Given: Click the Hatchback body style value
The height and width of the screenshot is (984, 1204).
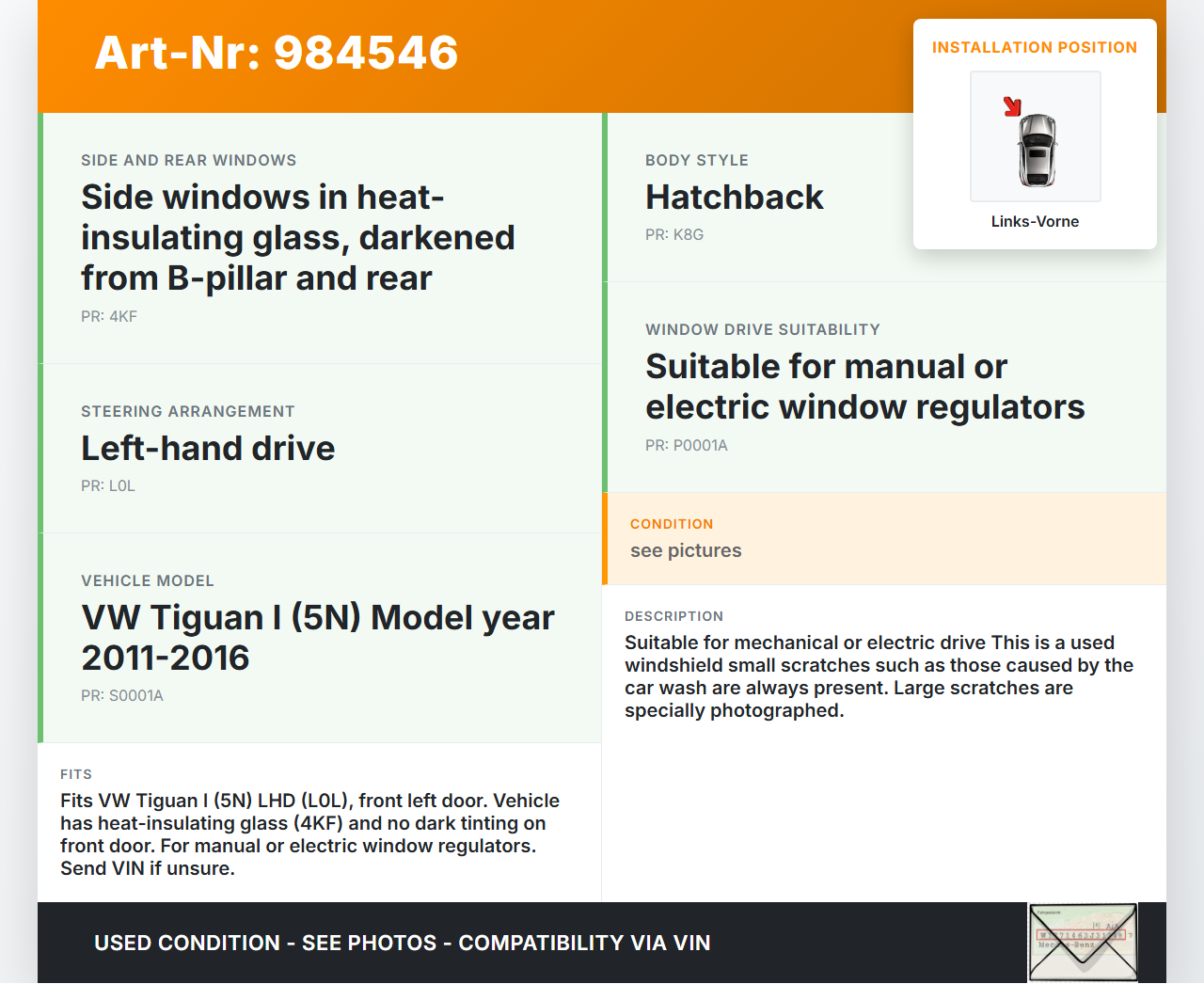Looking at the screenshot, I should coord(734,198).
